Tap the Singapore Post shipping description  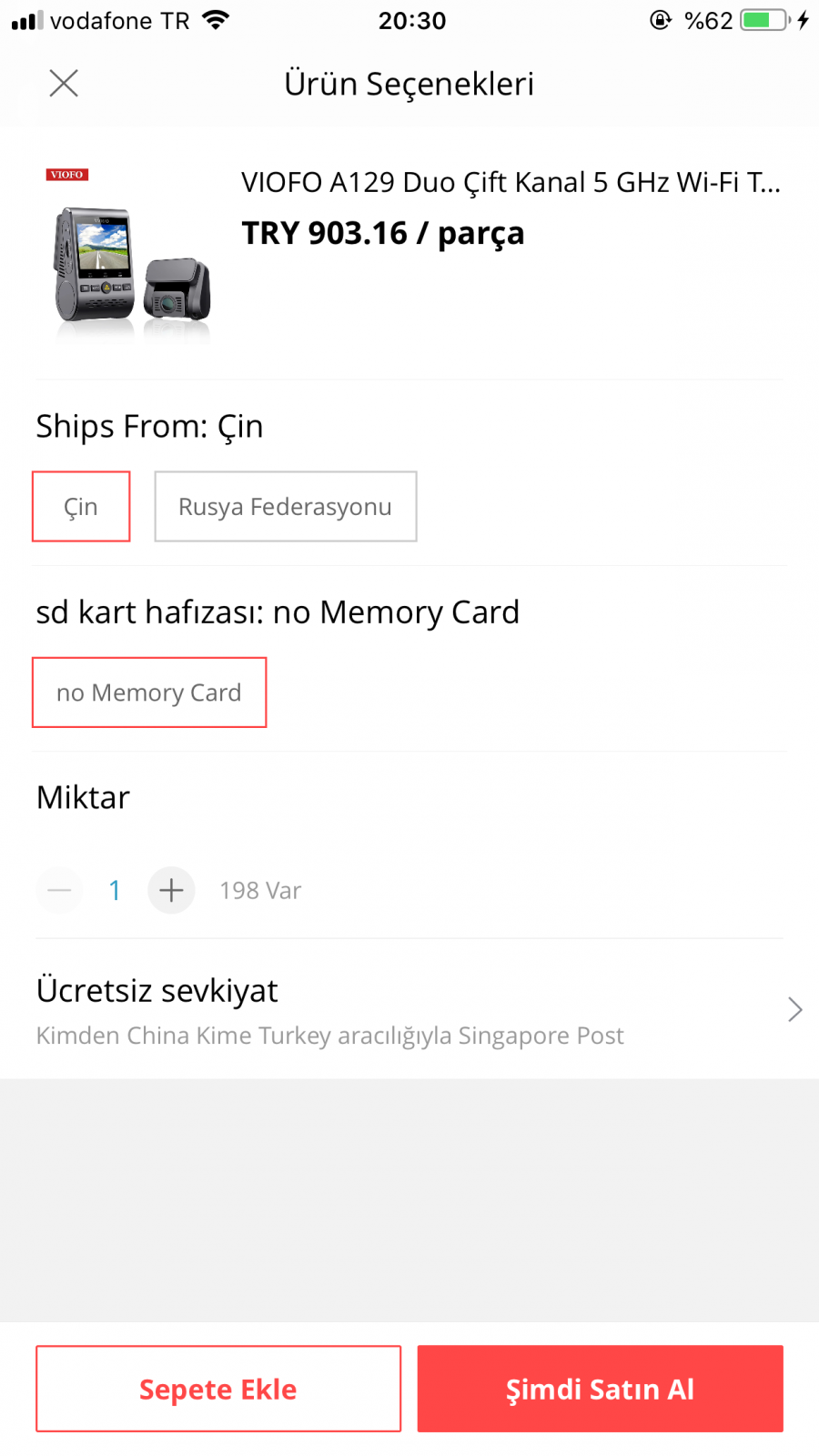coord(329,1036)
